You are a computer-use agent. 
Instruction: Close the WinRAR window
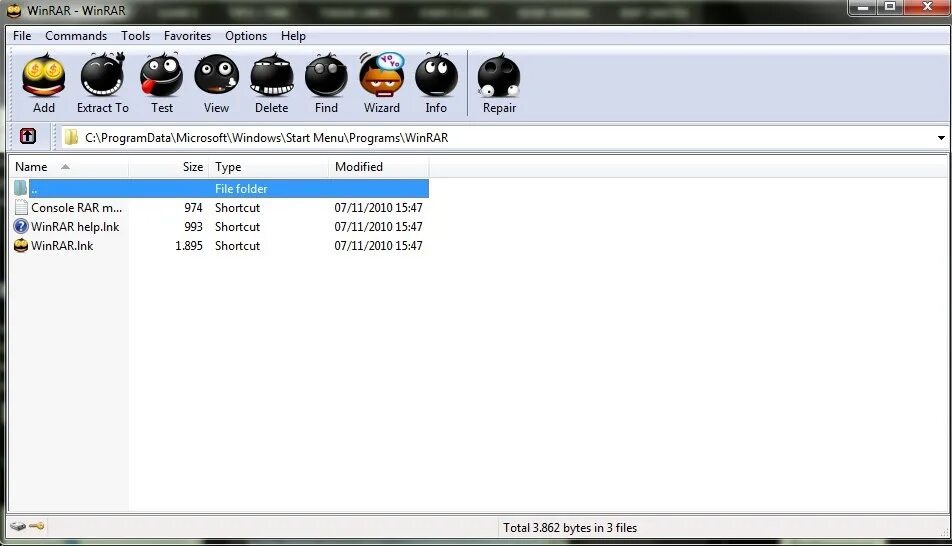tap(926, 7)
